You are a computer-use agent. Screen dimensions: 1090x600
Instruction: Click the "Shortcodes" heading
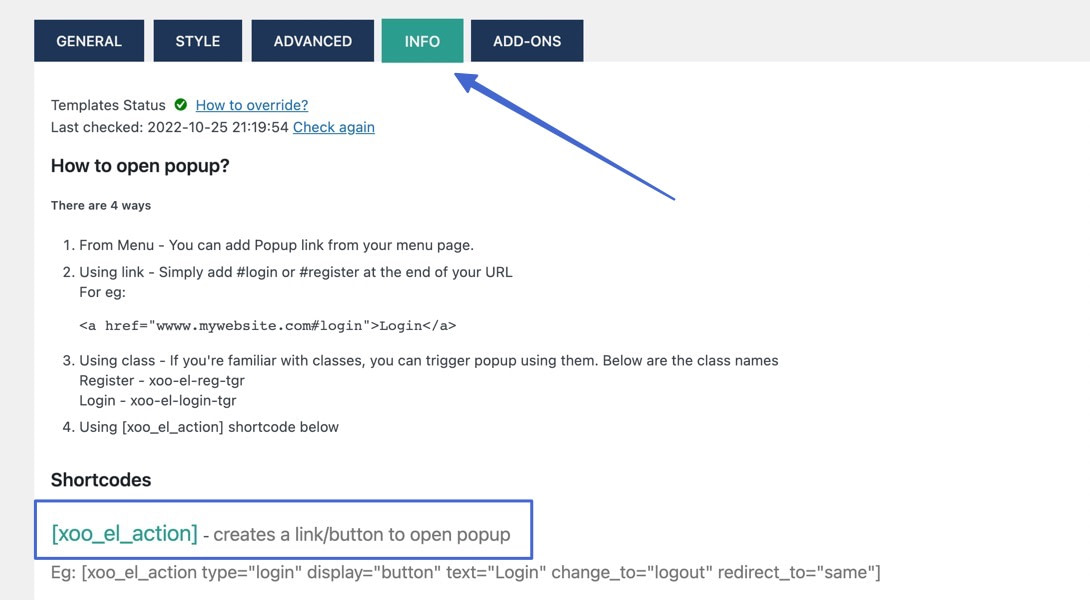pyautogui.click(x=100, y=479)
